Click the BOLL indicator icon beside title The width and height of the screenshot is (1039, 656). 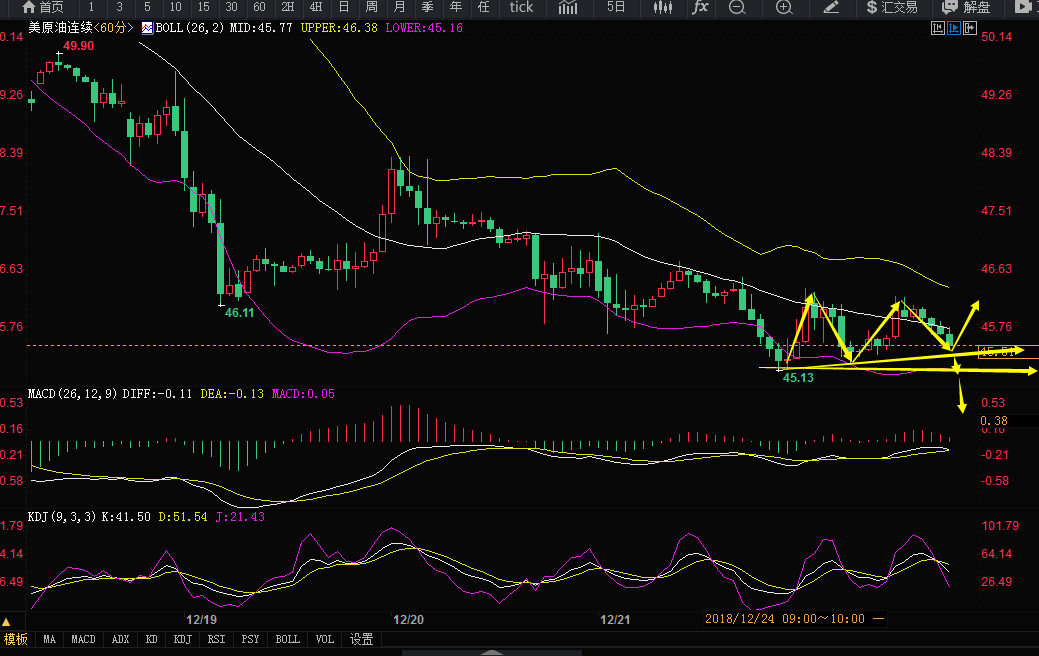(147, 28)
